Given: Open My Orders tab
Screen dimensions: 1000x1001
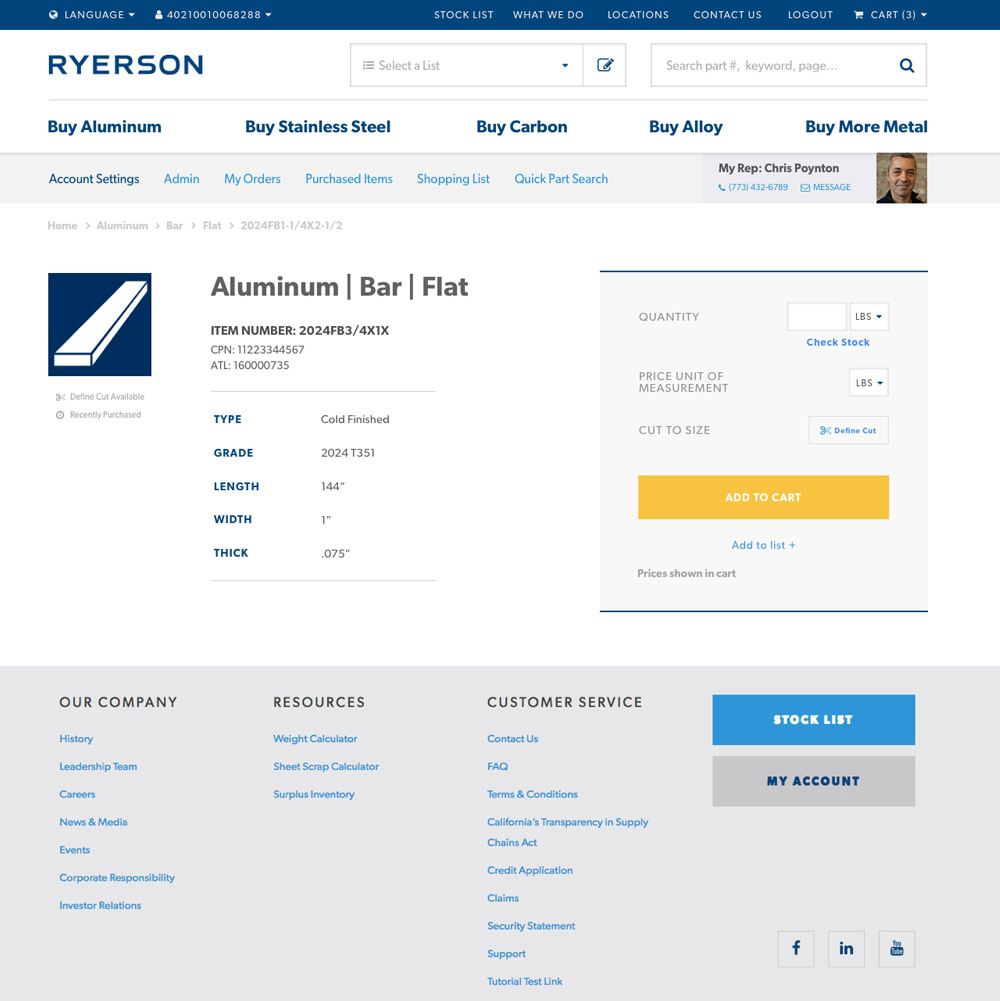Looking at the screenshot, I should pos(252,179).
